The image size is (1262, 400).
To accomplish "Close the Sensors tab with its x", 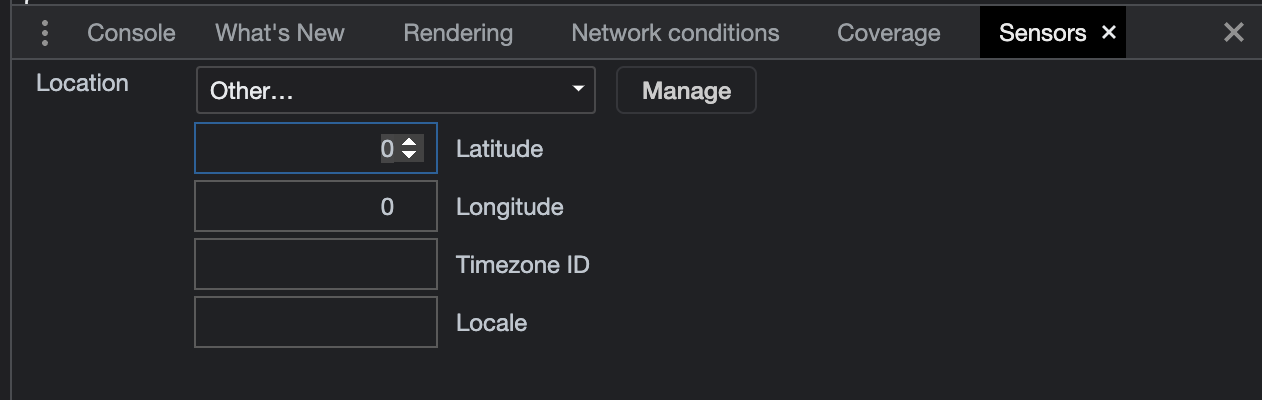I will (1108, 33).
